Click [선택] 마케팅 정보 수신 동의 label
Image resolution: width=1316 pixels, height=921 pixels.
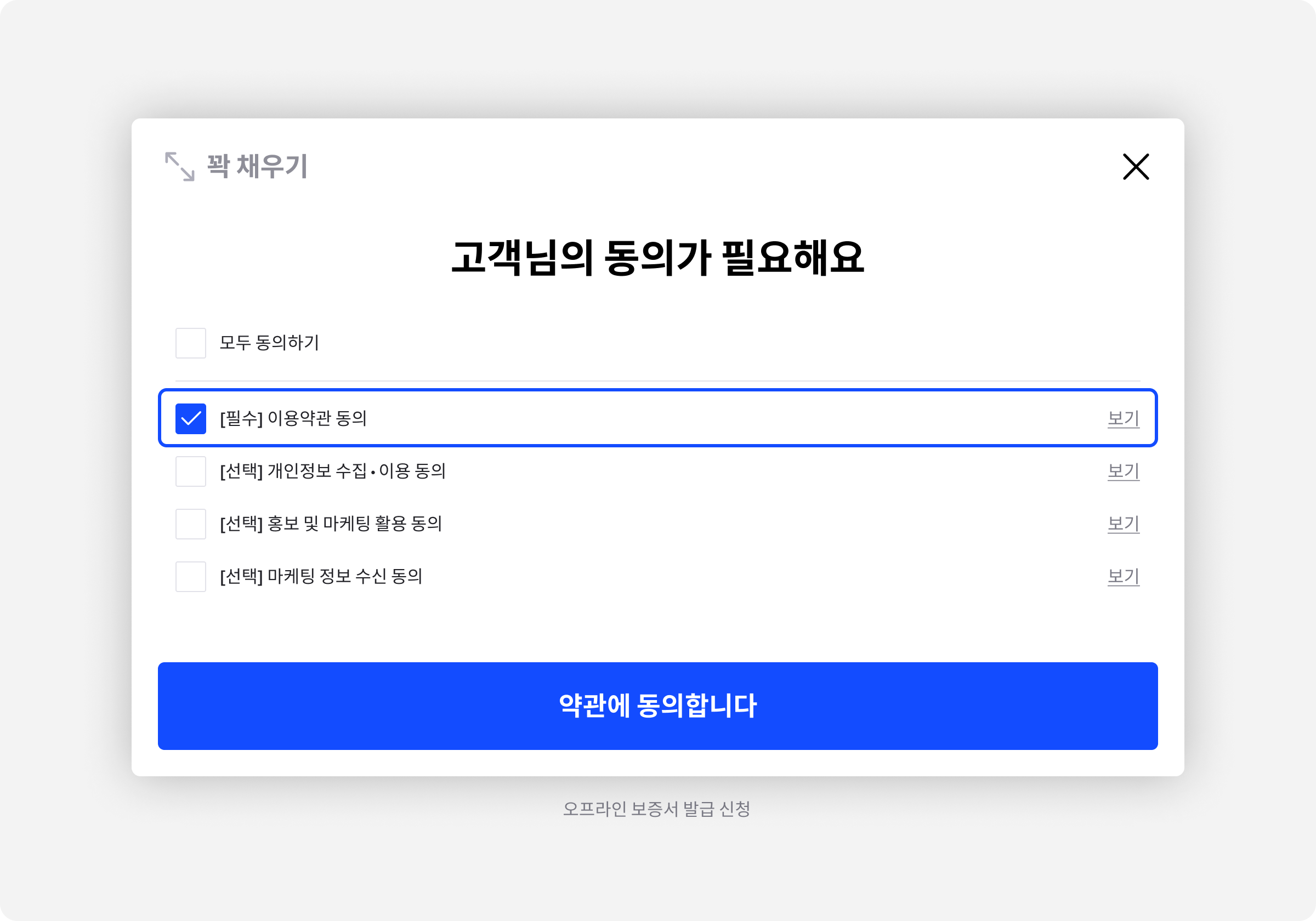click(321, 577)
